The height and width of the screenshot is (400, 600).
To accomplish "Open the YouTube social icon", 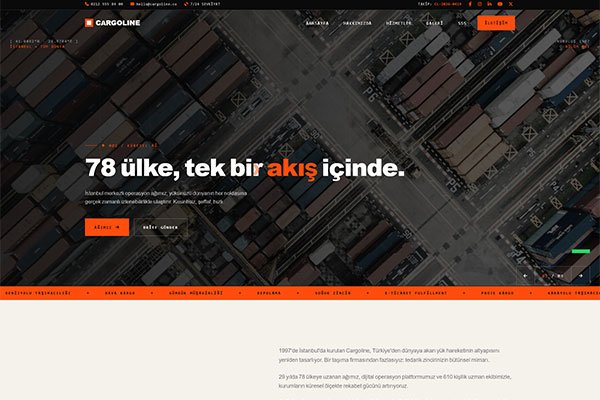I will pyautogui.click(x=500, y=4).
